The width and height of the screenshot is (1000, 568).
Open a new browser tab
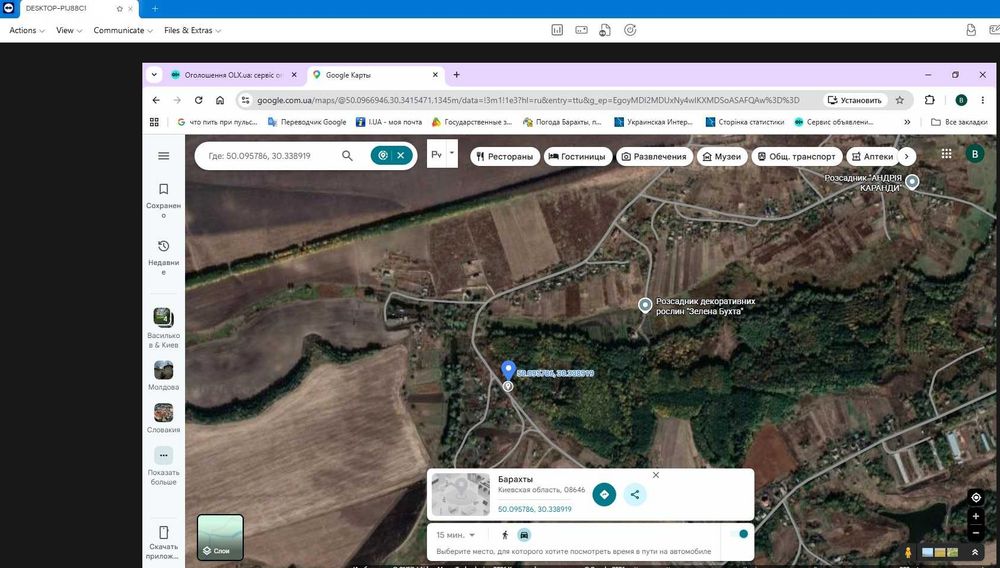tap(457, 75)
